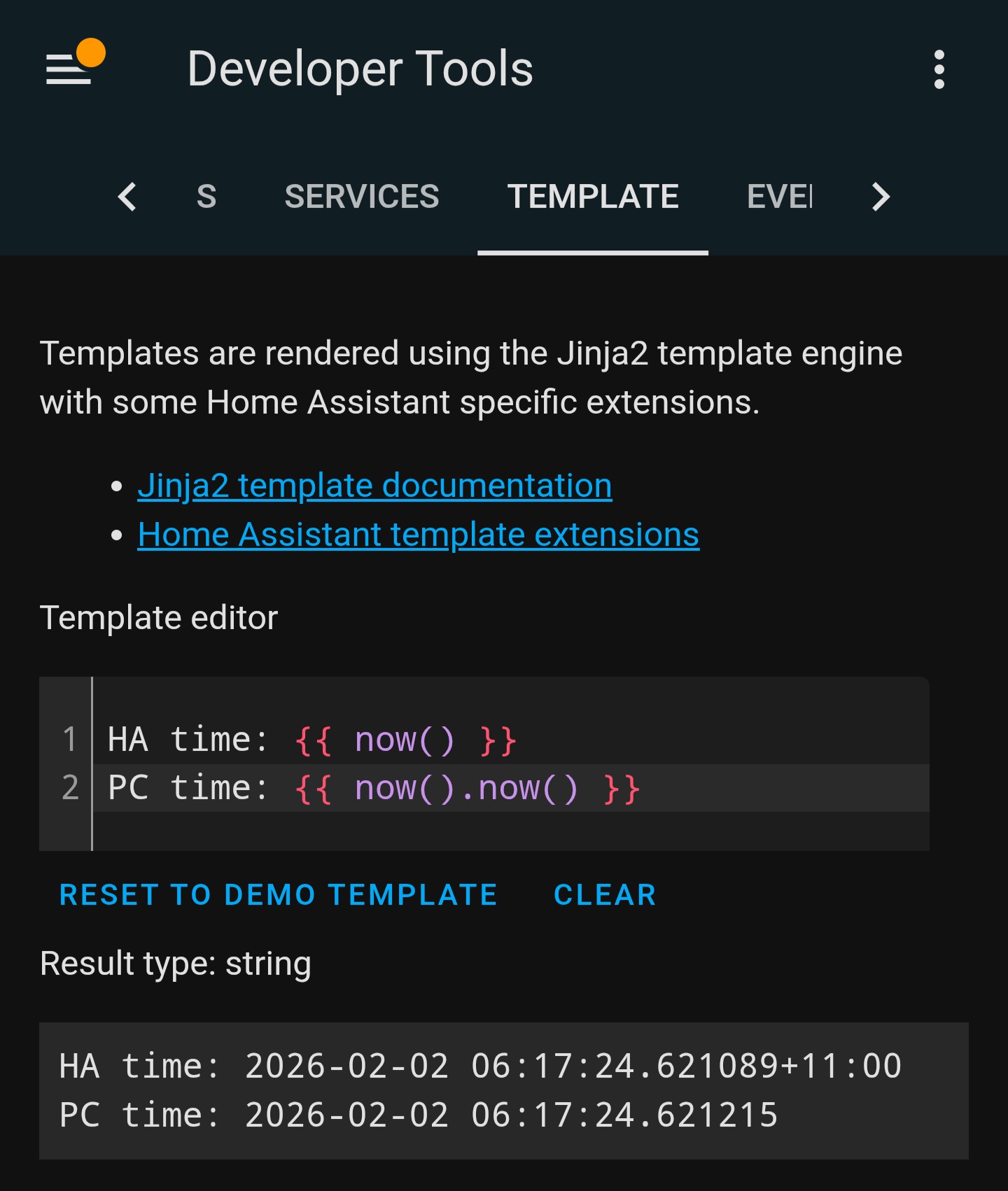Click the 'Result type: string' label
Image resolution: width=1008 pixels, height=1191 pixels.
[176, 964]
